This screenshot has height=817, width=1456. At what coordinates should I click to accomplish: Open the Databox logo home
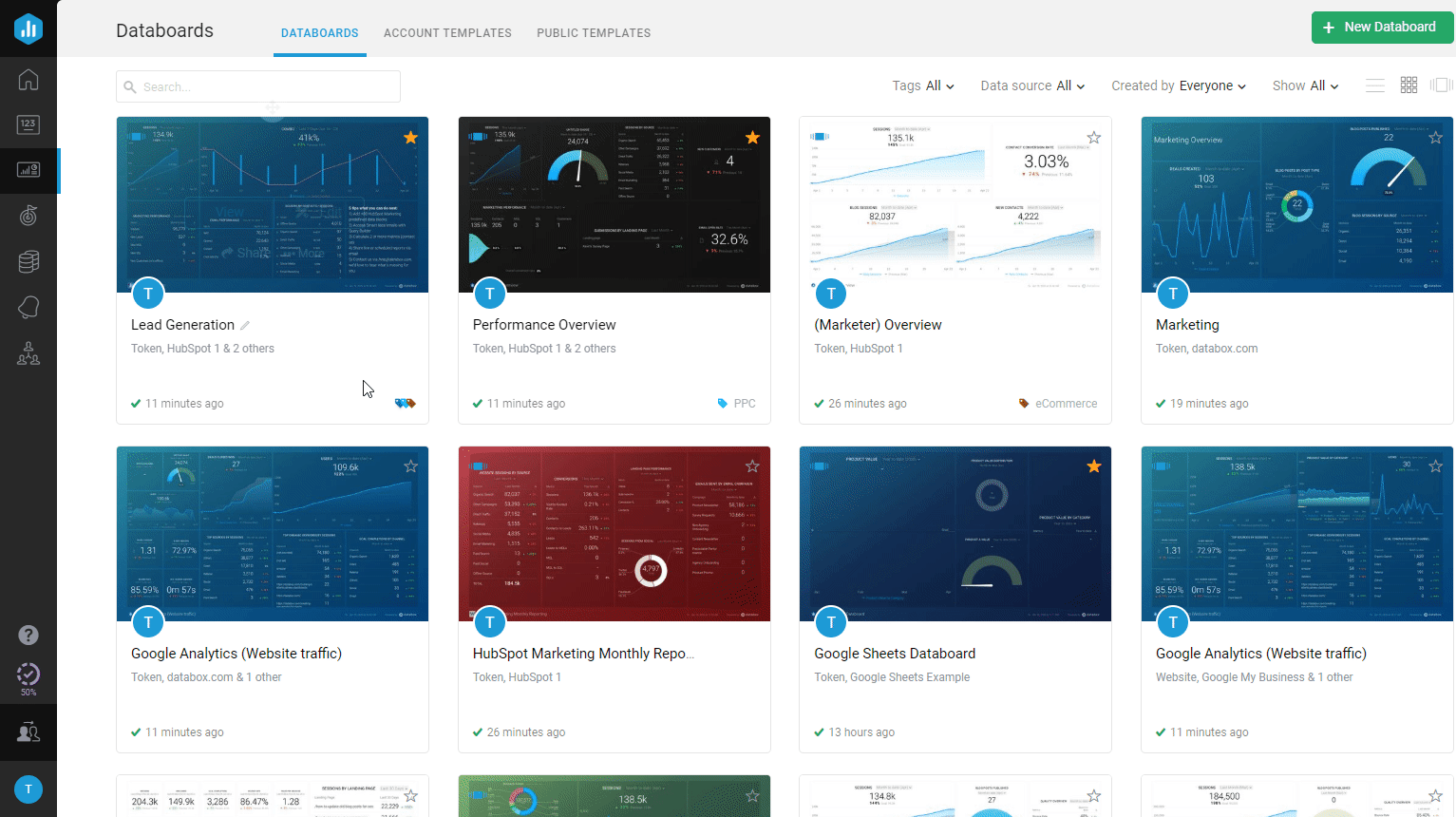(28, 28)
